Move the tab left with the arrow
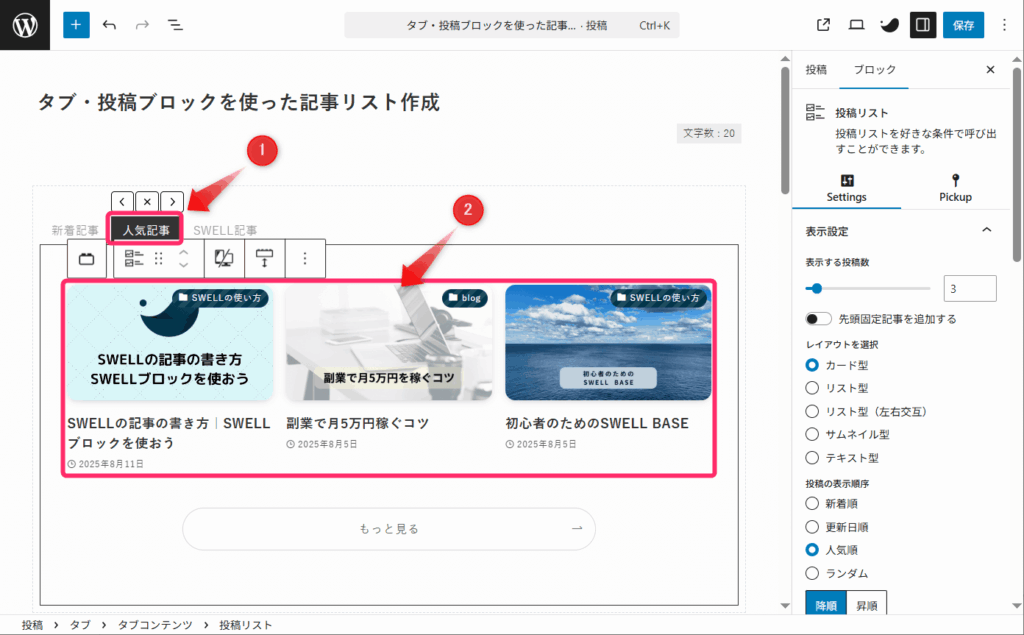Viewport: 1024px width, 635px height. 122,202
